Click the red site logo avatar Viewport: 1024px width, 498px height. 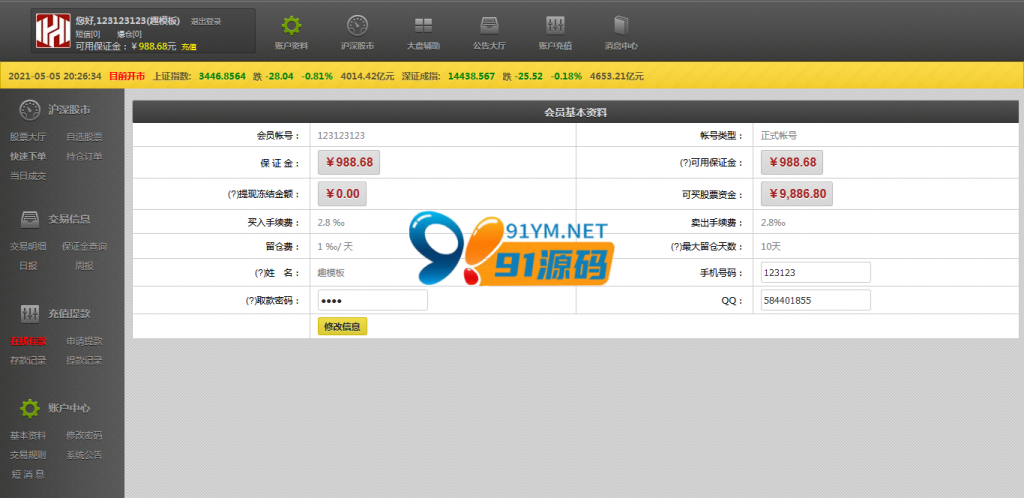[x=53, y=31]
